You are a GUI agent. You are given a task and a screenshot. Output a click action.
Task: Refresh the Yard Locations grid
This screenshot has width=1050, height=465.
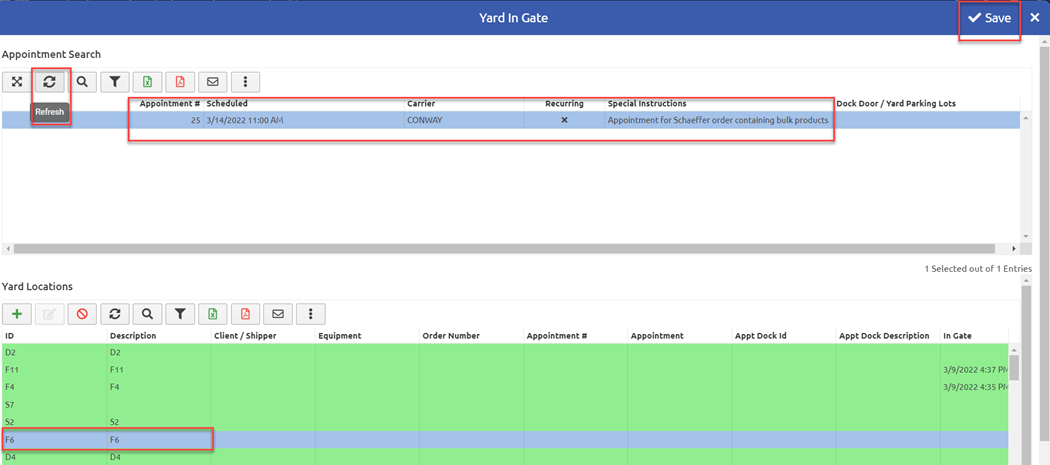[115, 314]
